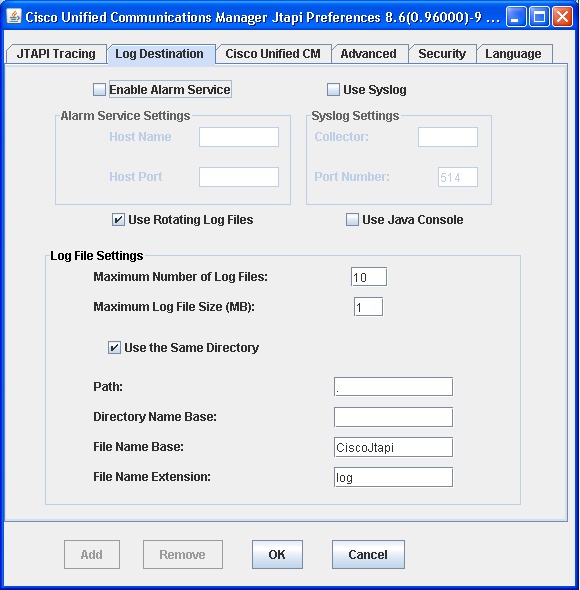Click the Add button
Viewport: 580px width, 590px height.
92,555
